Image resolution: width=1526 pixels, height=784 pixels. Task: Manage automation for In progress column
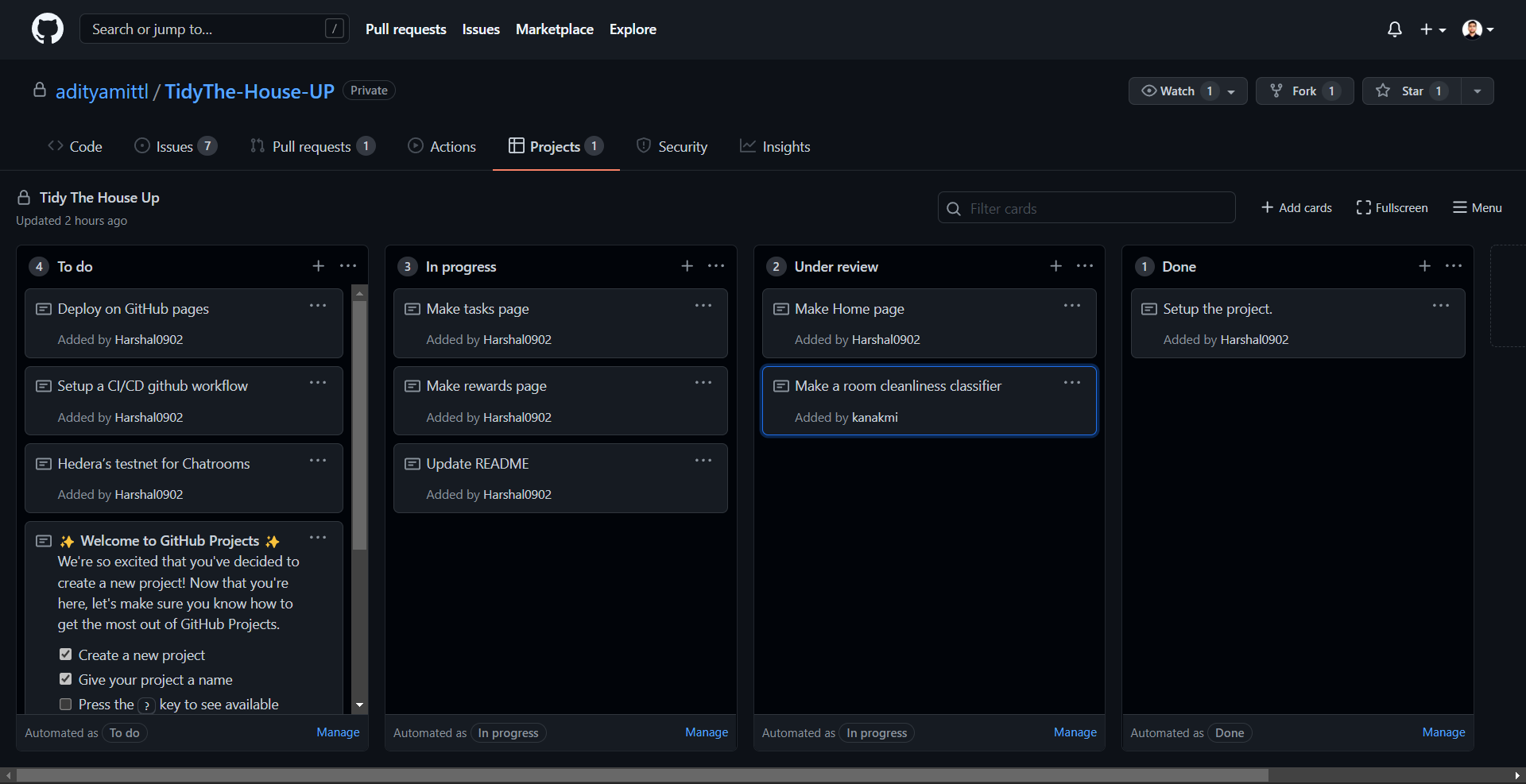(x=707, y=732)
